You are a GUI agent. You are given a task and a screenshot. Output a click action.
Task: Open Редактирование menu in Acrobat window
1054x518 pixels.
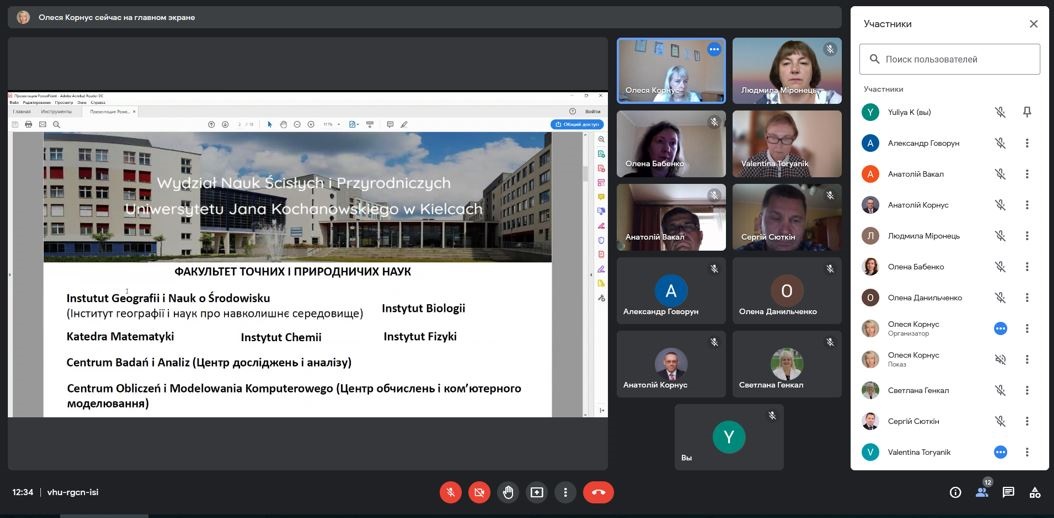(x=38, y=102)
